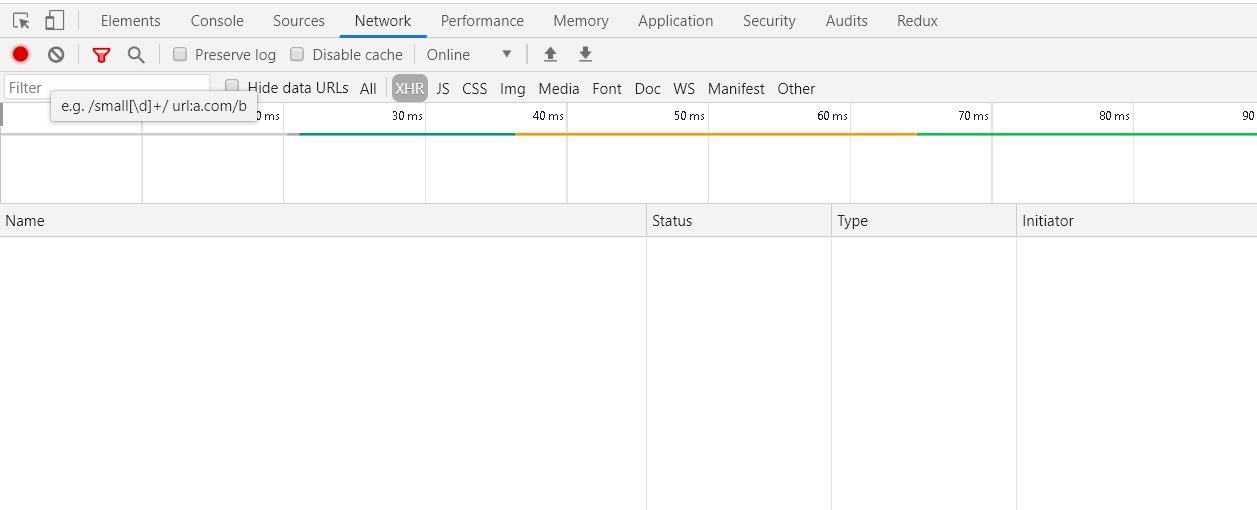Image resolution: width=1257 pixels, height=510 pixels.
Task: Click the export HAR download arrow
Action: (x=585, y=54)
